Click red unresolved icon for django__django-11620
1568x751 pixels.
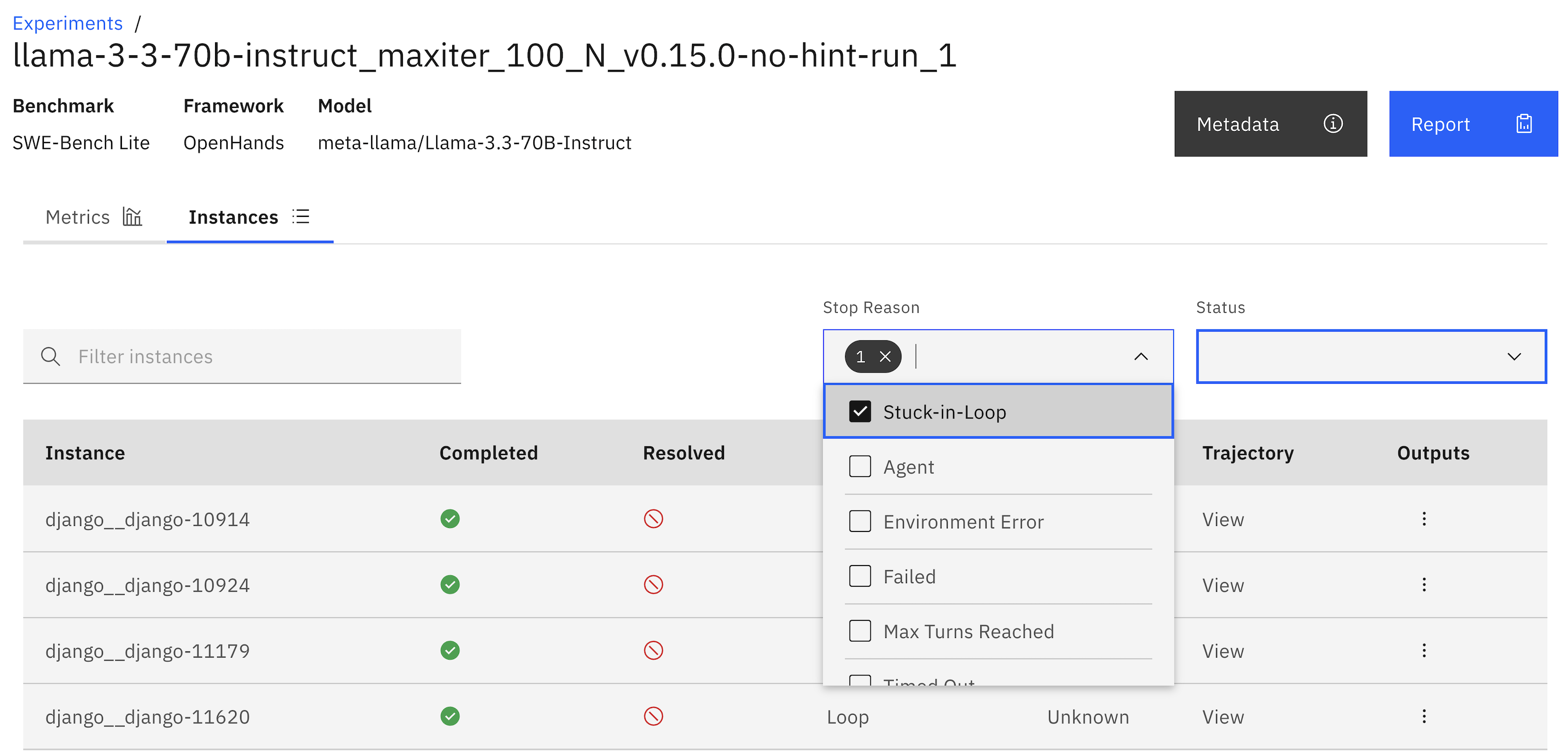tap(653, 716)
